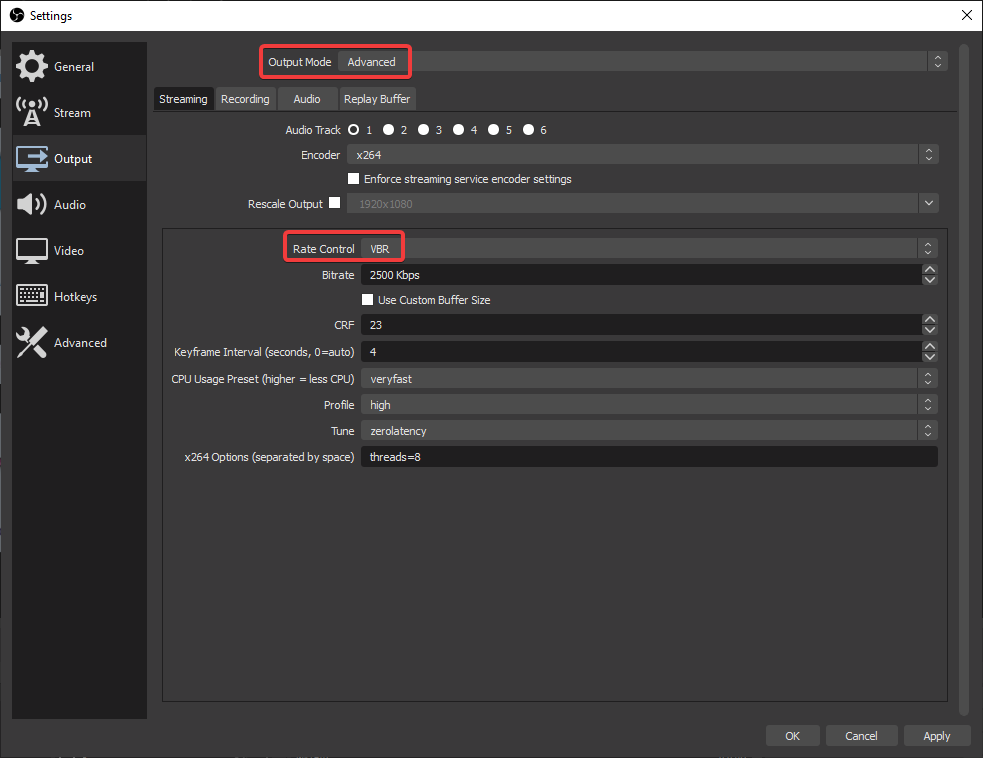Enable Enforce streaming service encoder settings

(353, 178)
